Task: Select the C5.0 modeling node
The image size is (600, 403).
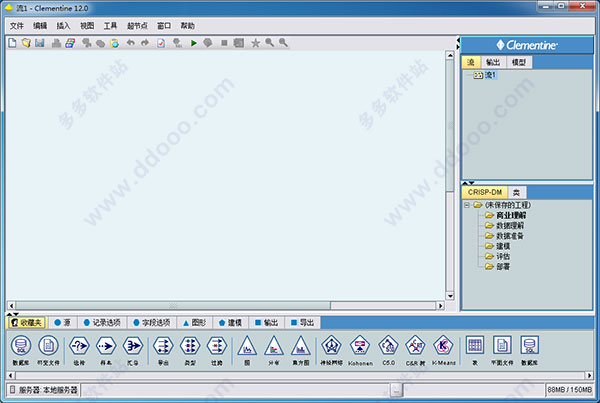Action: 388,350
